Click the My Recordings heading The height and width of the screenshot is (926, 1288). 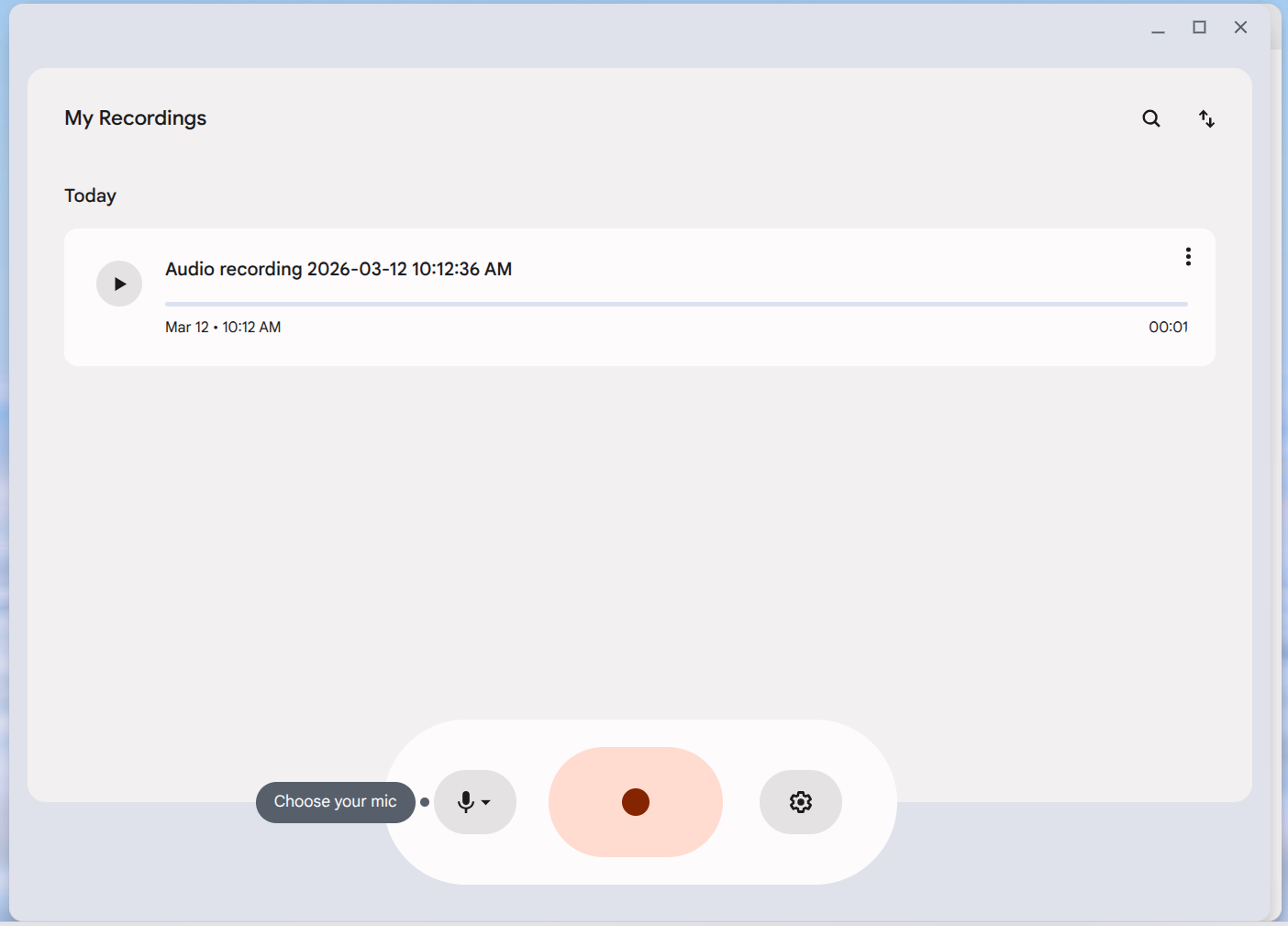[x=135, y=118]
